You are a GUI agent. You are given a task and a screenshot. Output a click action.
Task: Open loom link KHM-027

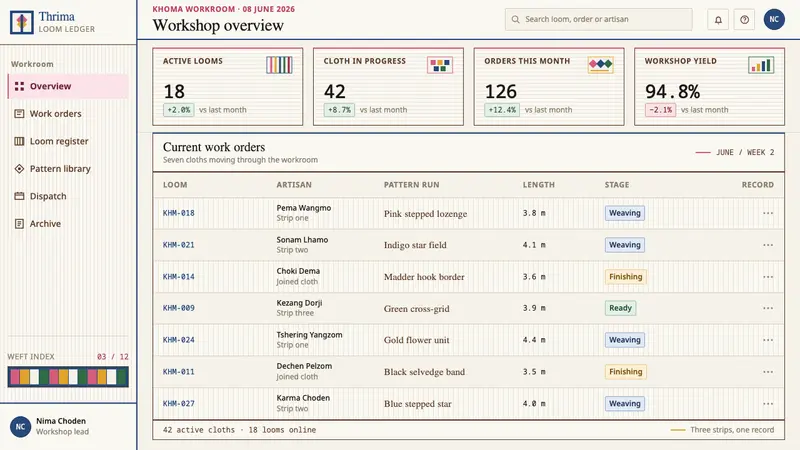179,404
